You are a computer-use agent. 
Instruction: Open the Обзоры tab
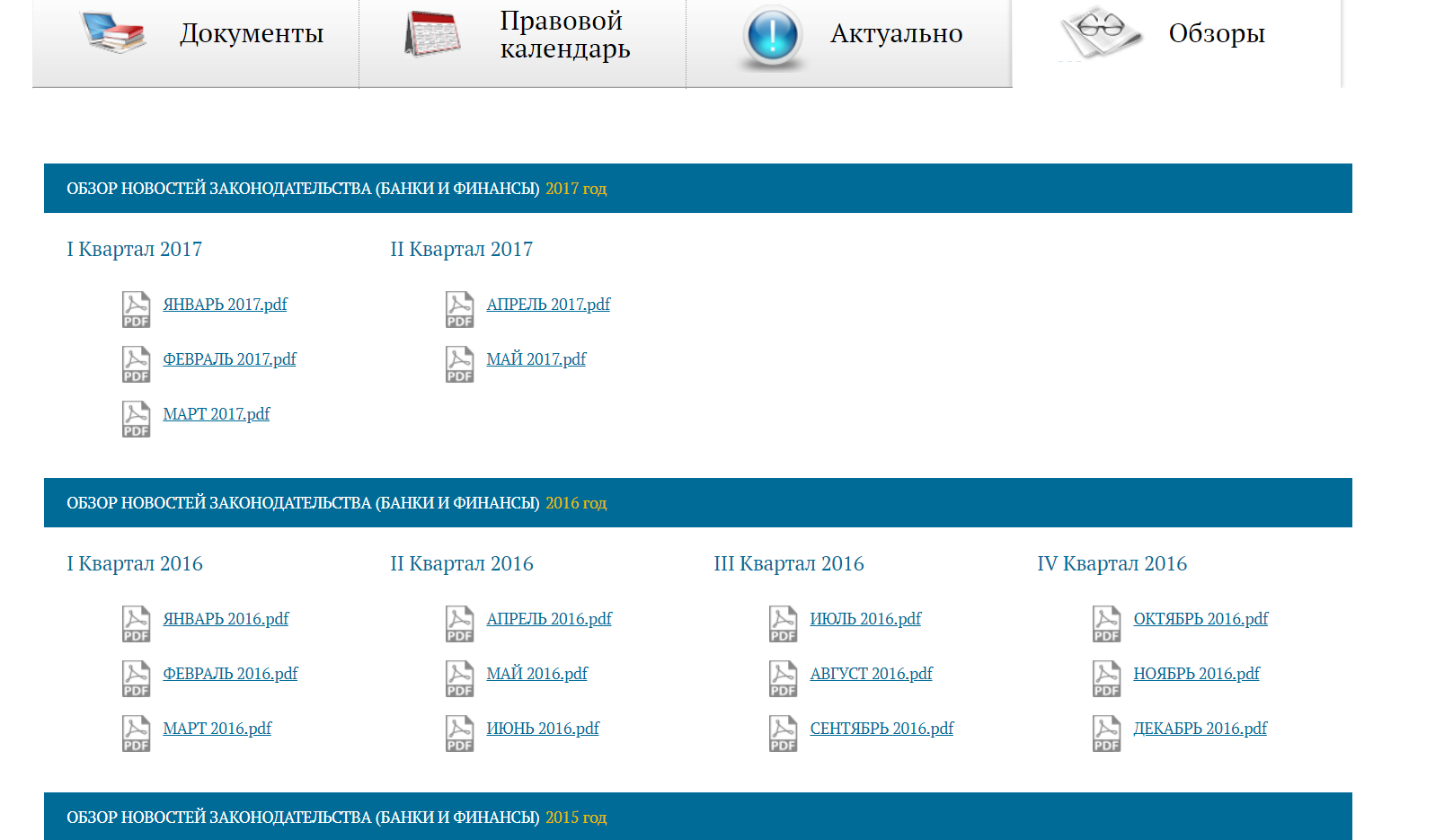(1216, 34)
